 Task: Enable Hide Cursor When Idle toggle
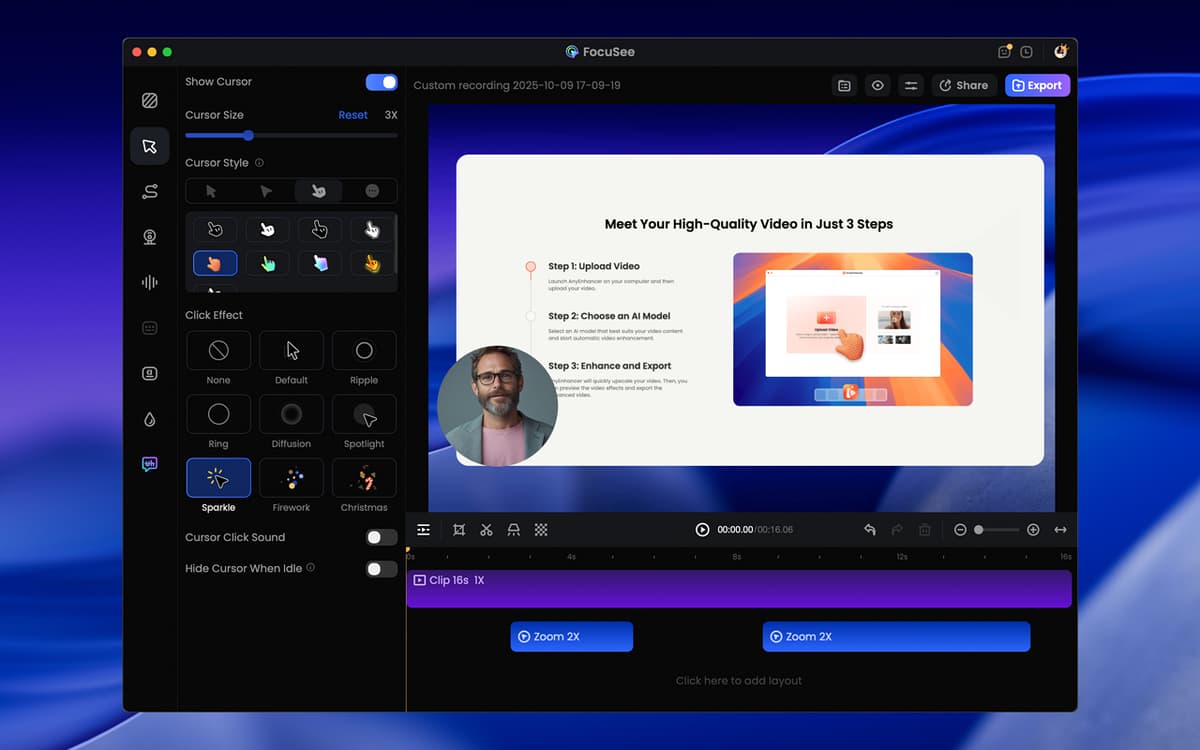pyautogui.click(x=381, y=569)
